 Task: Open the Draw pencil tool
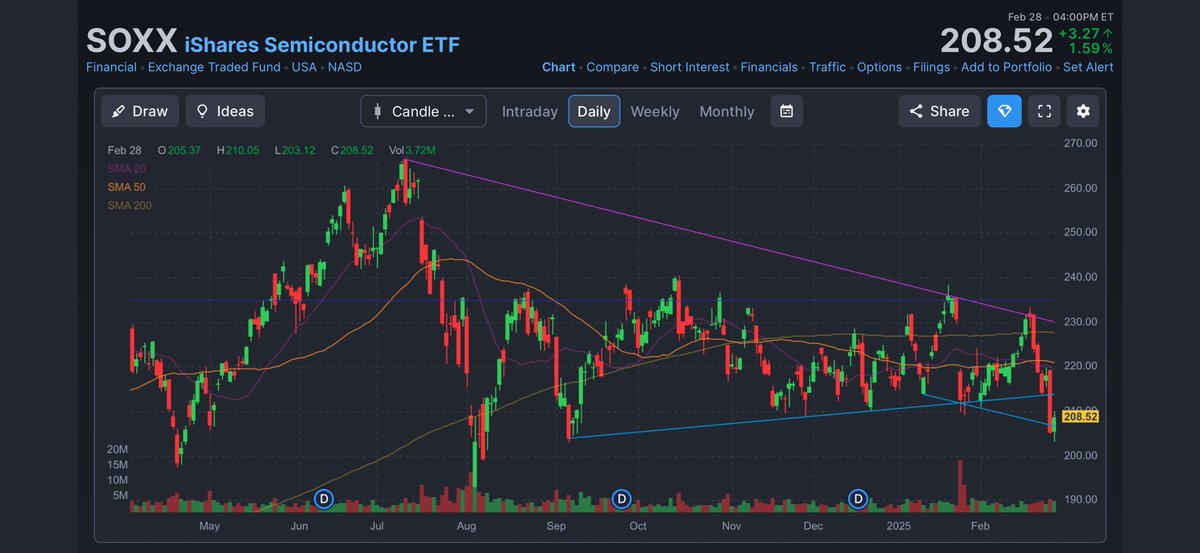[140, 111]
